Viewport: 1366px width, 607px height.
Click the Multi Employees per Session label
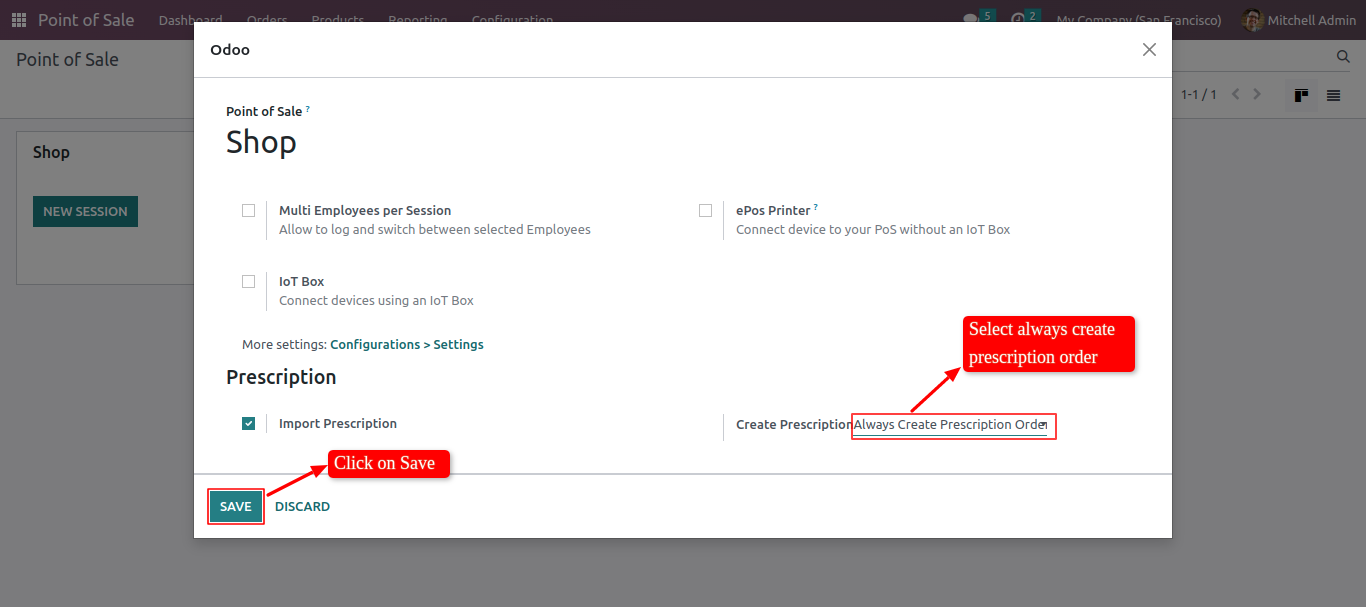(x=365, y=211)
